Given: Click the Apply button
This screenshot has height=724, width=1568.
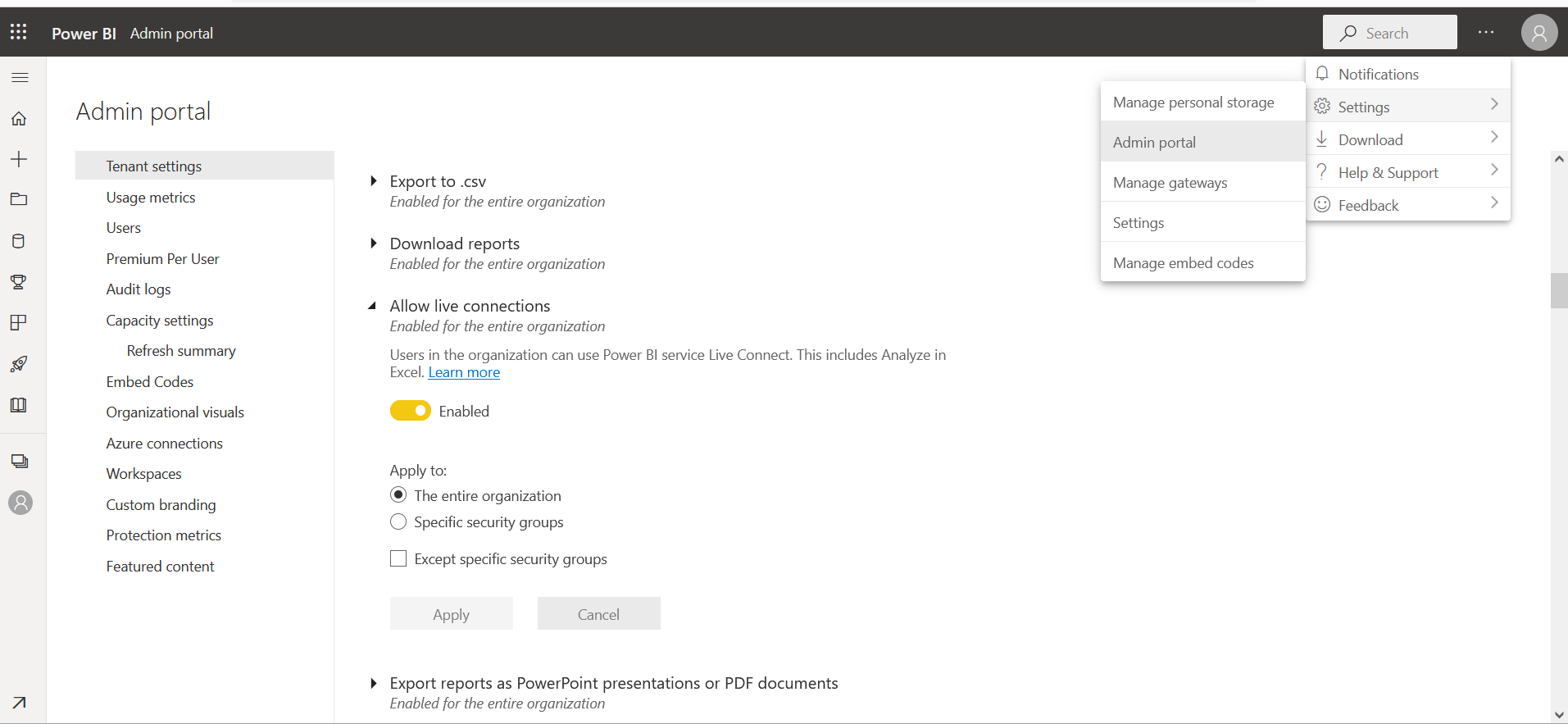Looking at the screenshot, I should (452, 613).
